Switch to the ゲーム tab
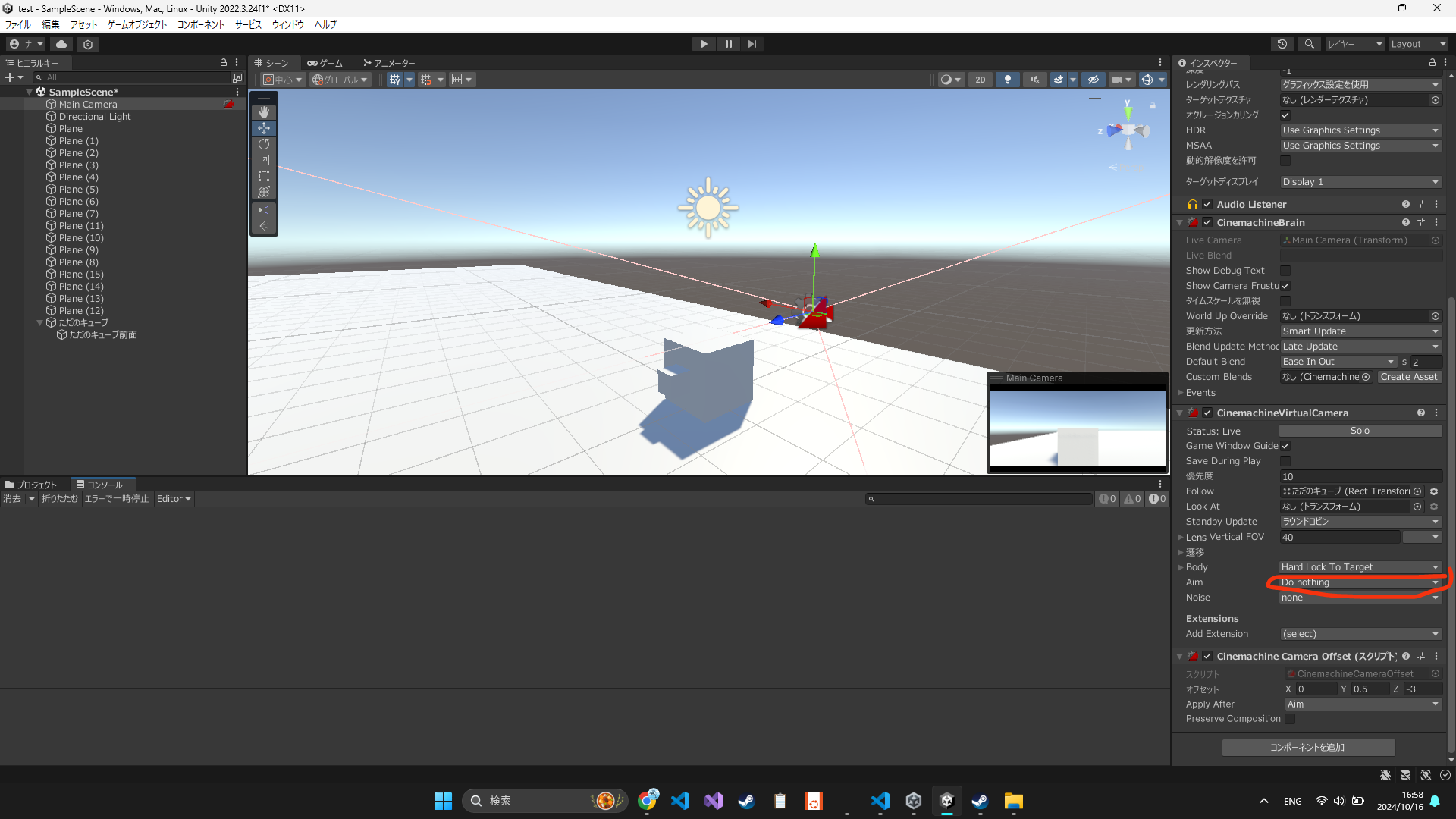 [x=325, y=63]
